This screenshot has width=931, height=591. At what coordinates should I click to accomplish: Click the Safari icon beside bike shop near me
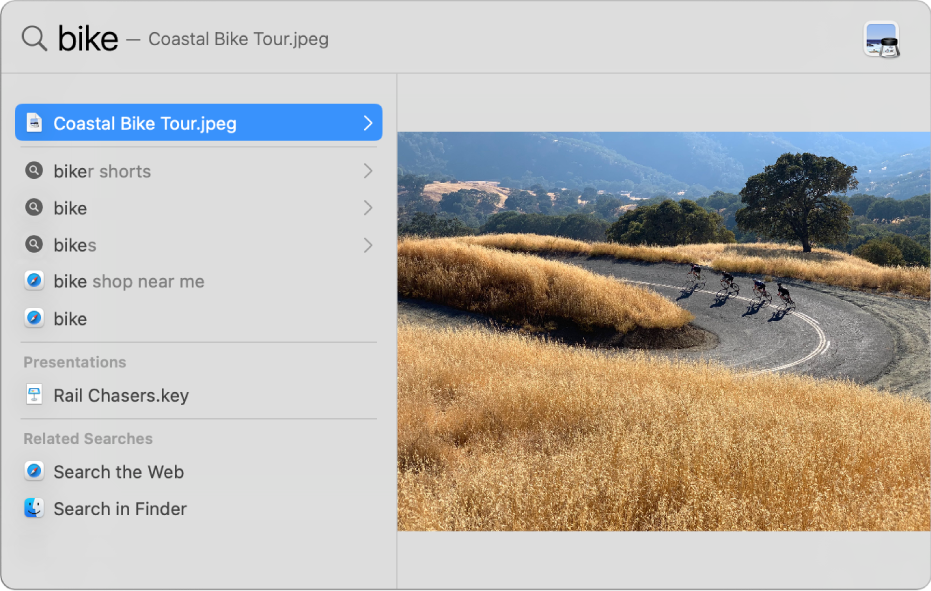[x=34, y=281]
